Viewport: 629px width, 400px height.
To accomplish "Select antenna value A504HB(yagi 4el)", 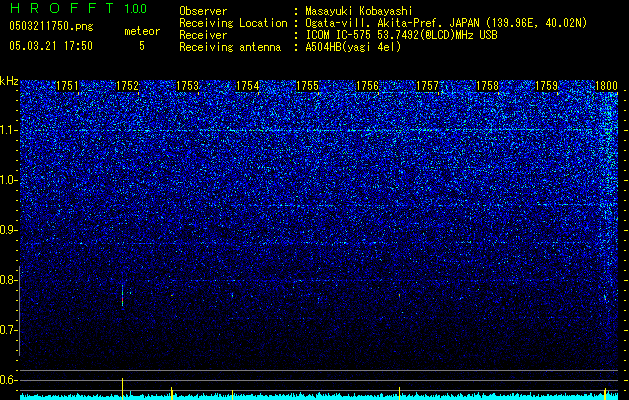I will pos(353,47).
